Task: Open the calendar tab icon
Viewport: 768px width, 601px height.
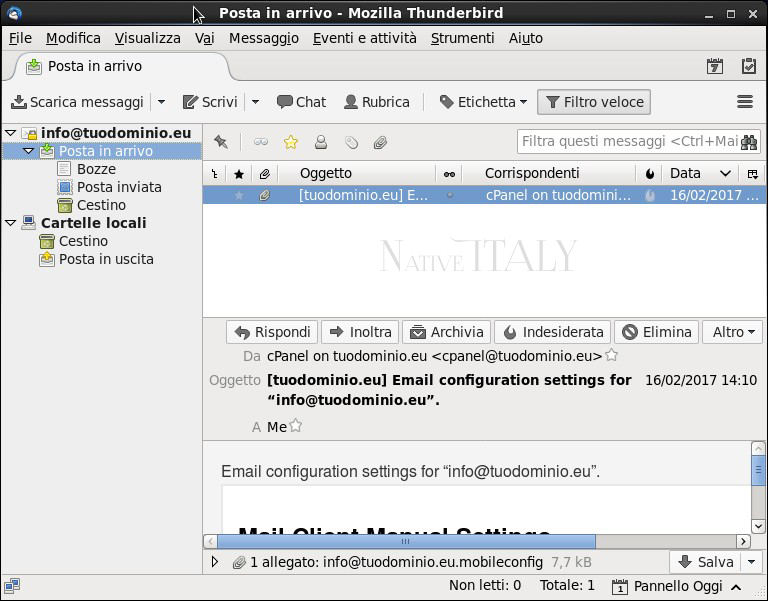Action: point(715,66)
